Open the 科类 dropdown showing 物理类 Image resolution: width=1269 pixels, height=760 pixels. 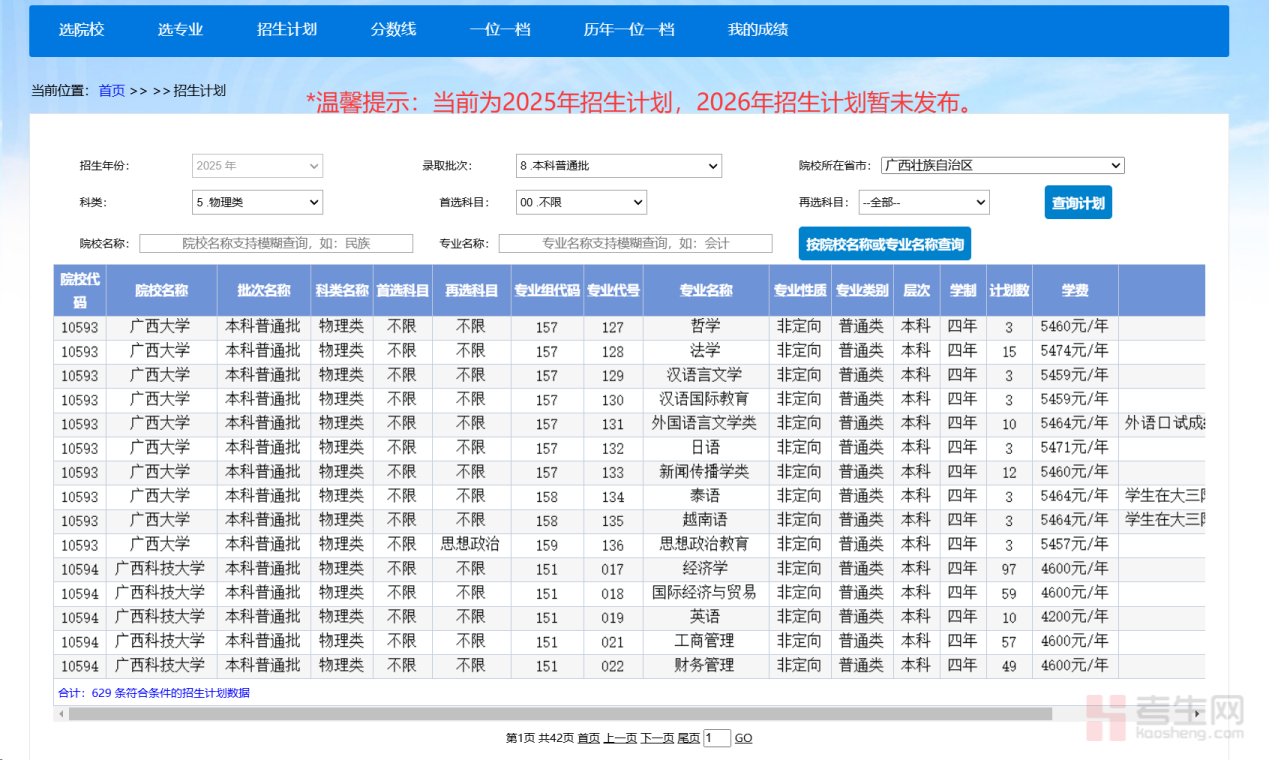coord(258,202)
